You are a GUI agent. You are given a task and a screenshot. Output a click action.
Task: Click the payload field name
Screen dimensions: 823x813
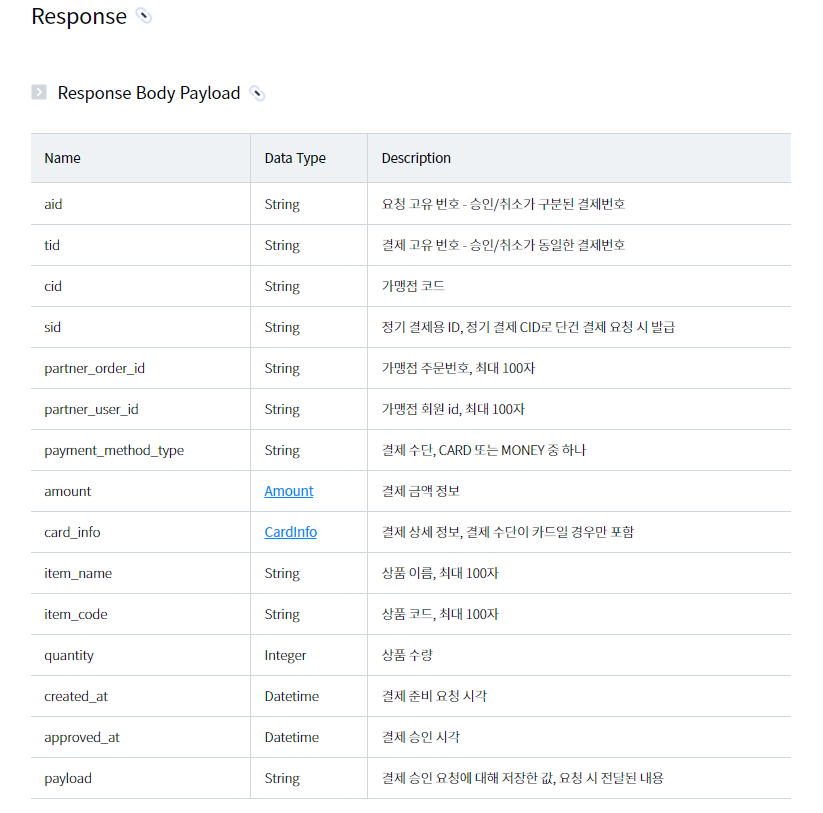click(x=68, y=778)
